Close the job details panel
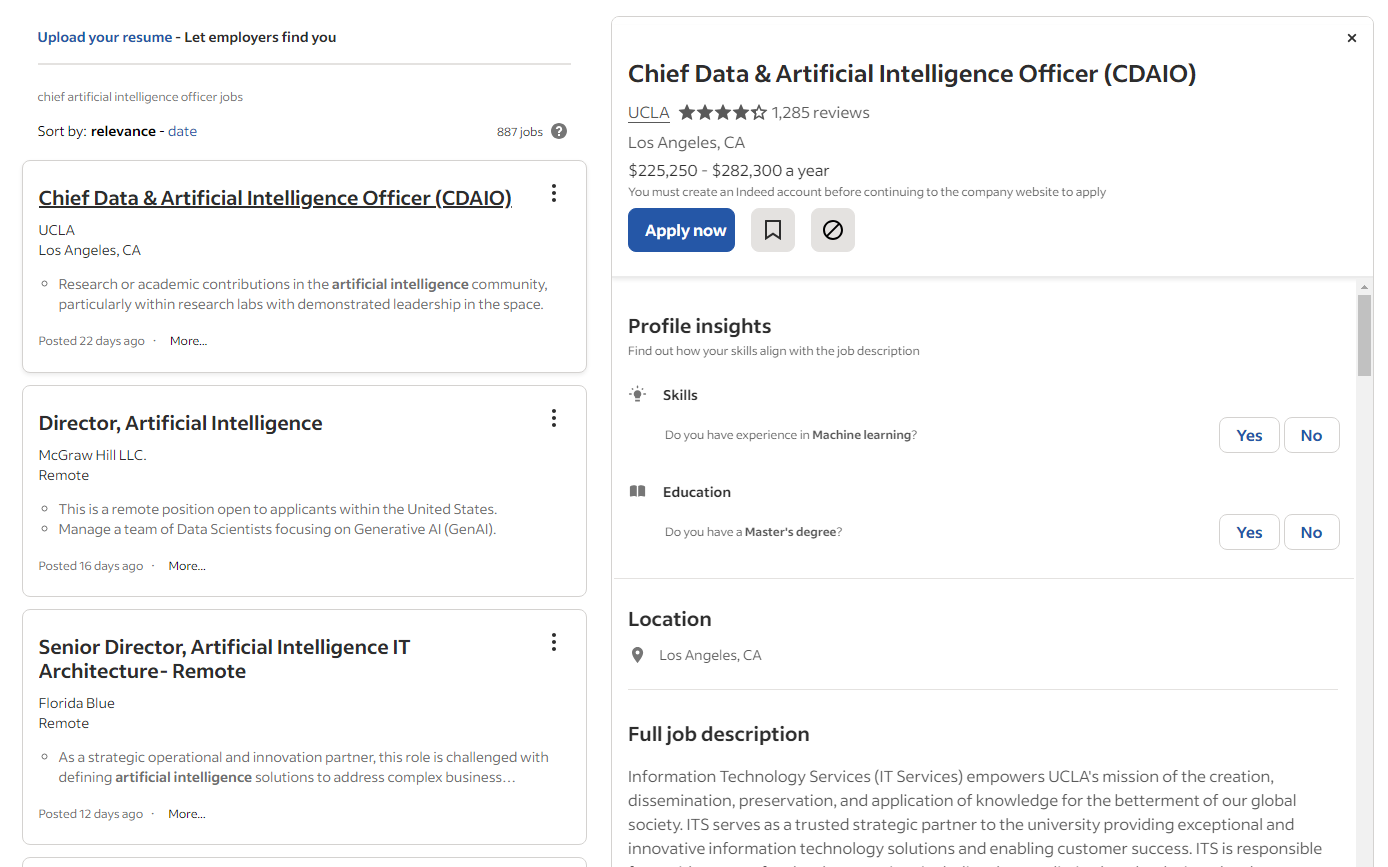 (x=1352, y=38)
